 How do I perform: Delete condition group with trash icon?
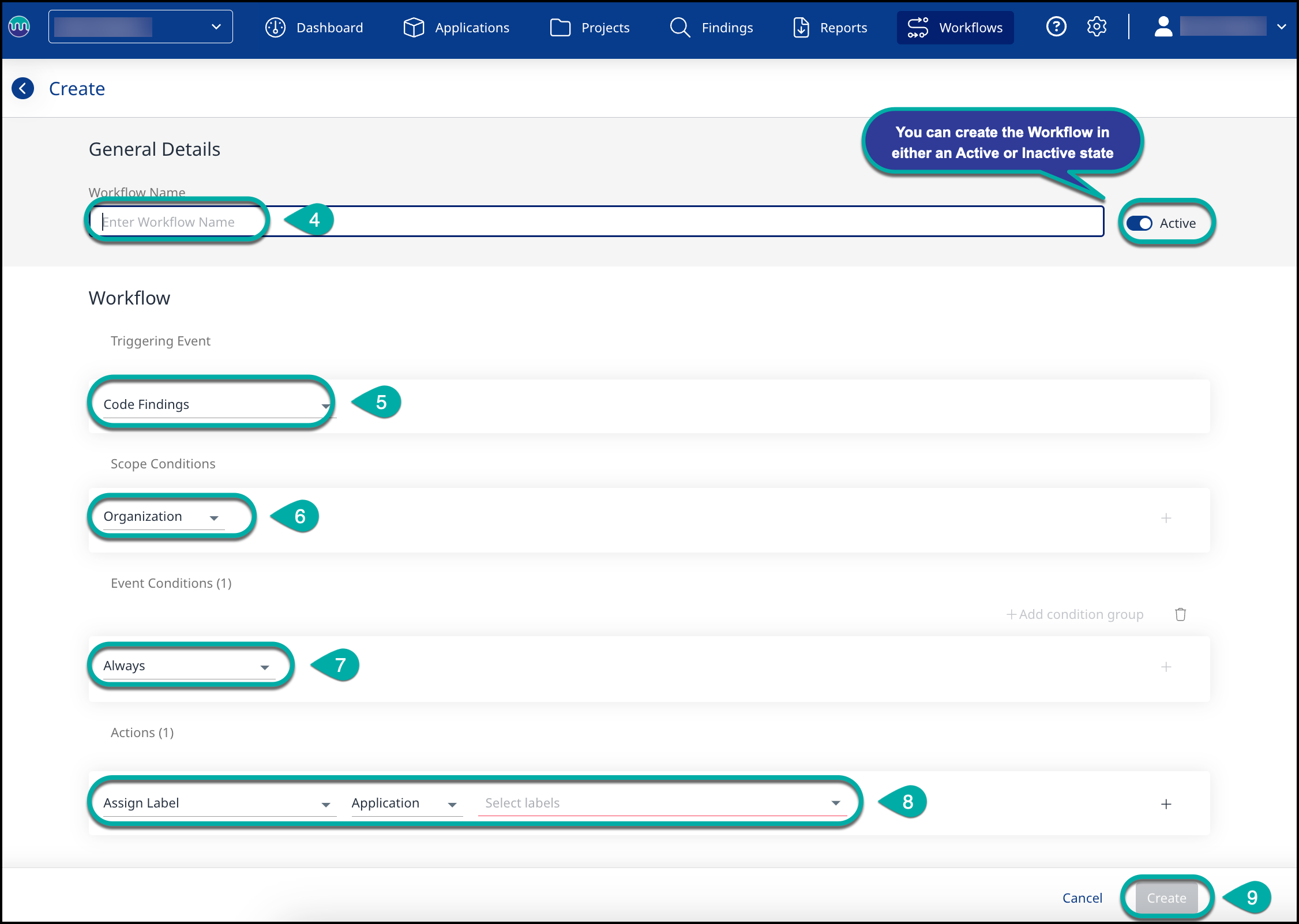click(1180, 614)
